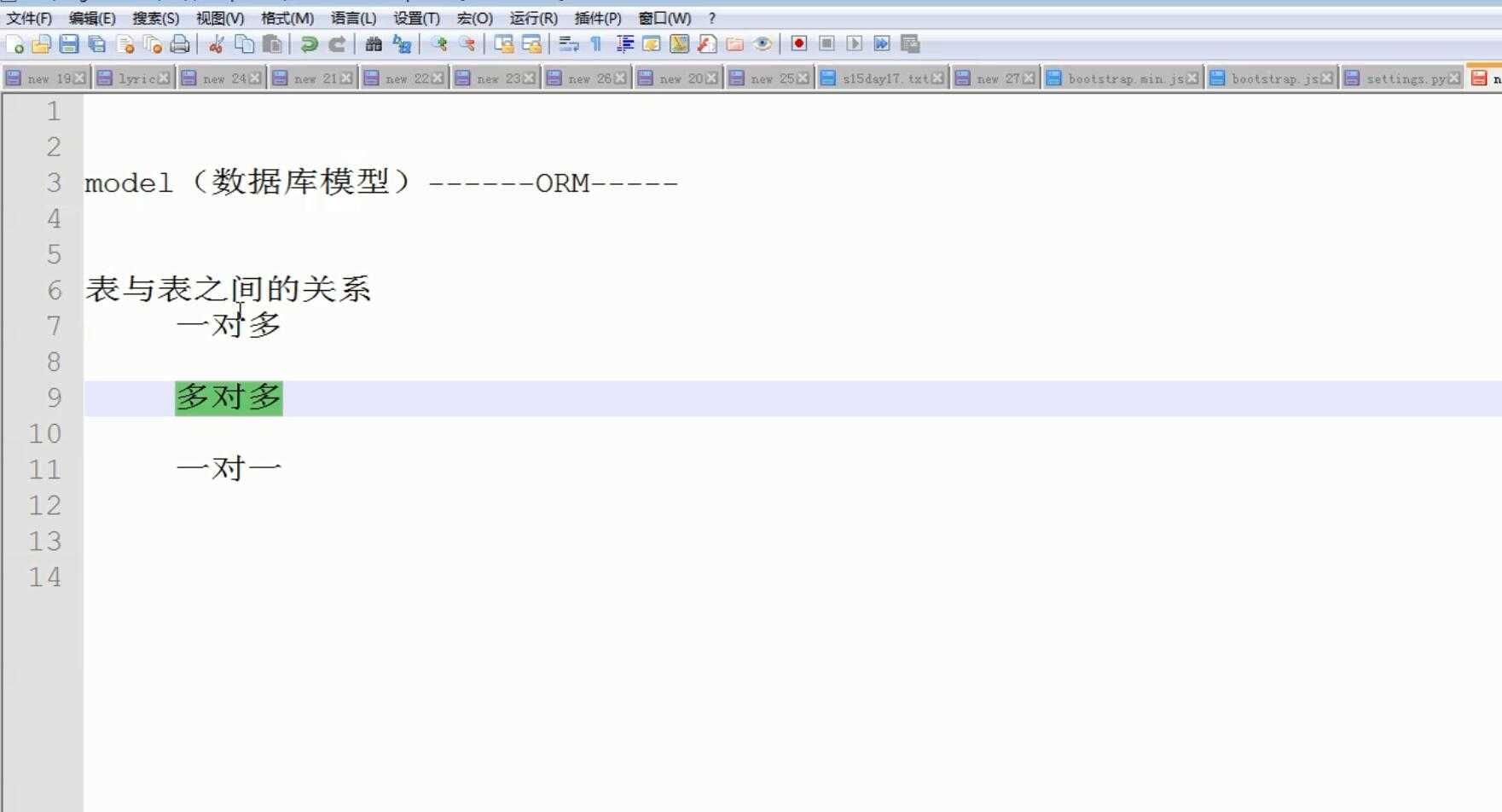Open the Function List icon
The height and width of the screenshot is (812, 1502).
(x=707, y=44)
